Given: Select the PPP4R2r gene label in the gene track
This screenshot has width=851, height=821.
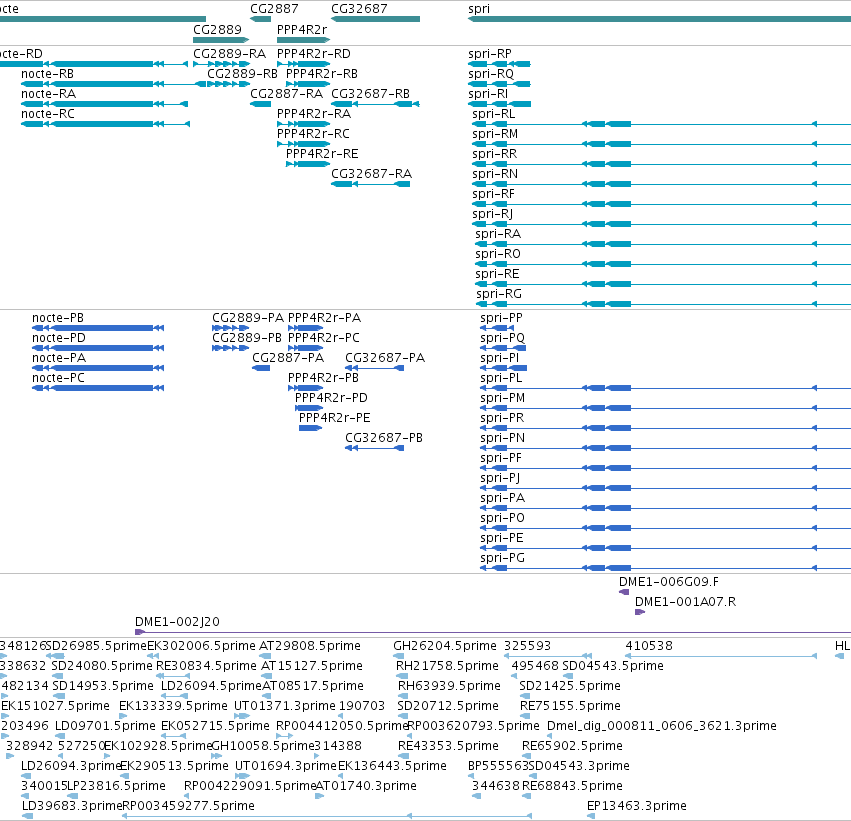Looking at the screenshot, I should pyautogui.click(x=302, y=30).
